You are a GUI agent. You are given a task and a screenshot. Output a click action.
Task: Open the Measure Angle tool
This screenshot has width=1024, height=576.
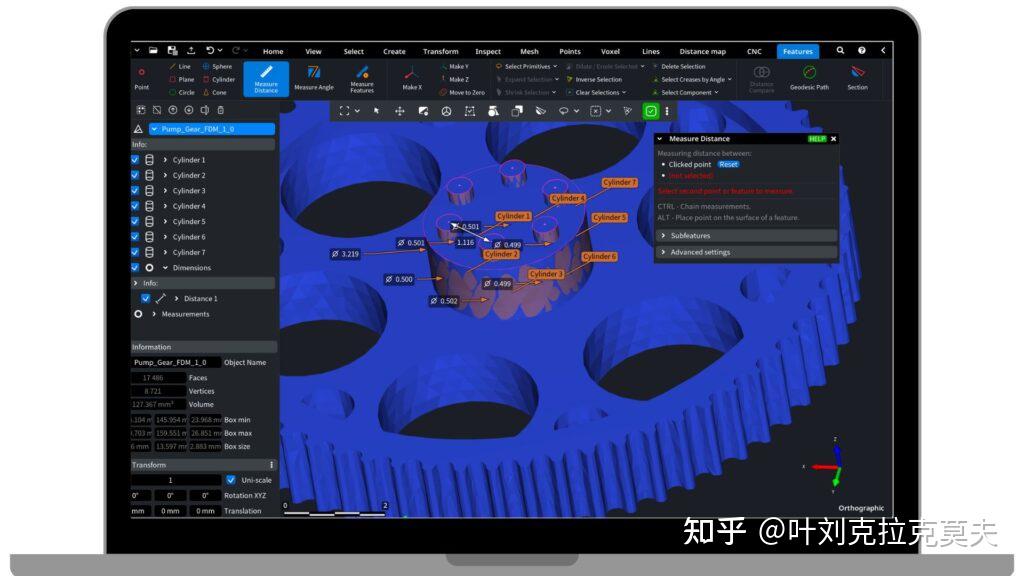(313, 78)
